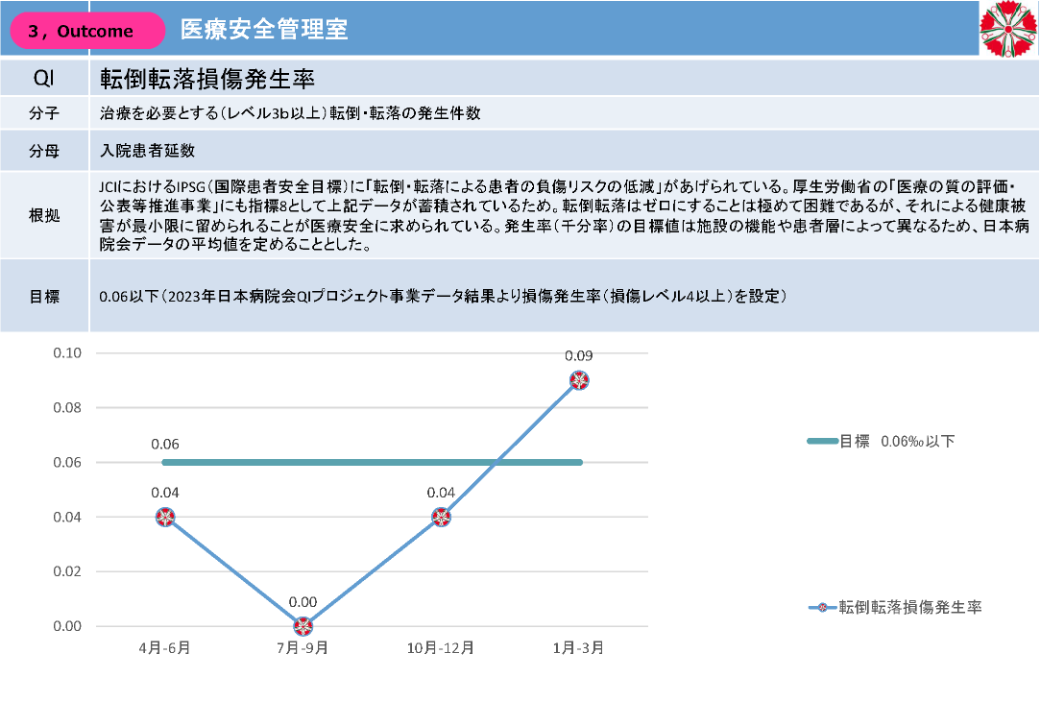Click the QI label cell
This screenshot has width=1040, height=720.
44,78
